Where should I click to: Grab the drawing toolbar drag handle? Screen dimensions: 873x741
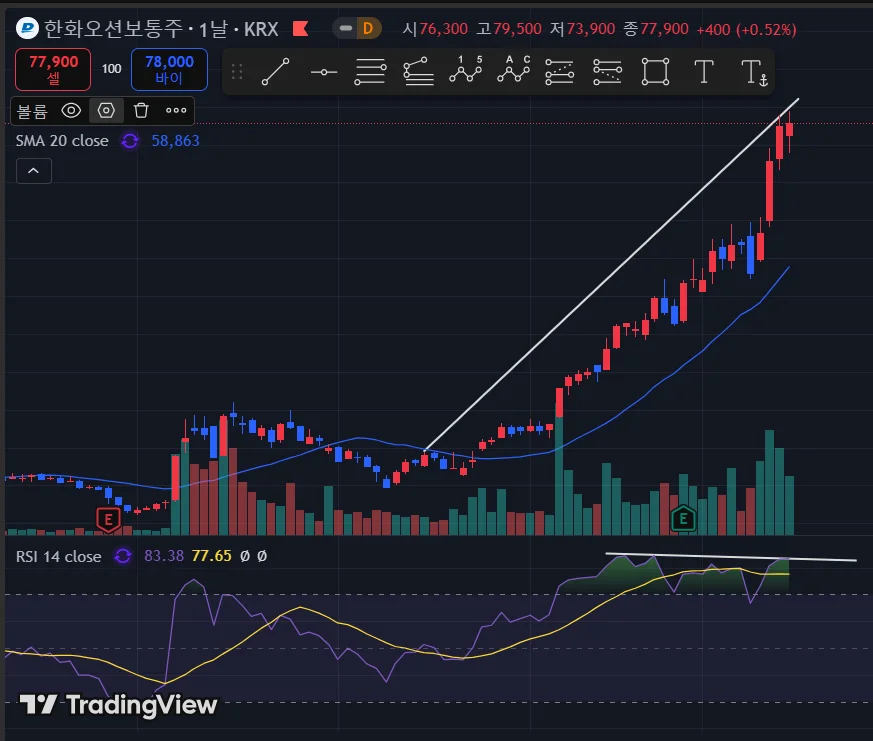pos(237,72)
